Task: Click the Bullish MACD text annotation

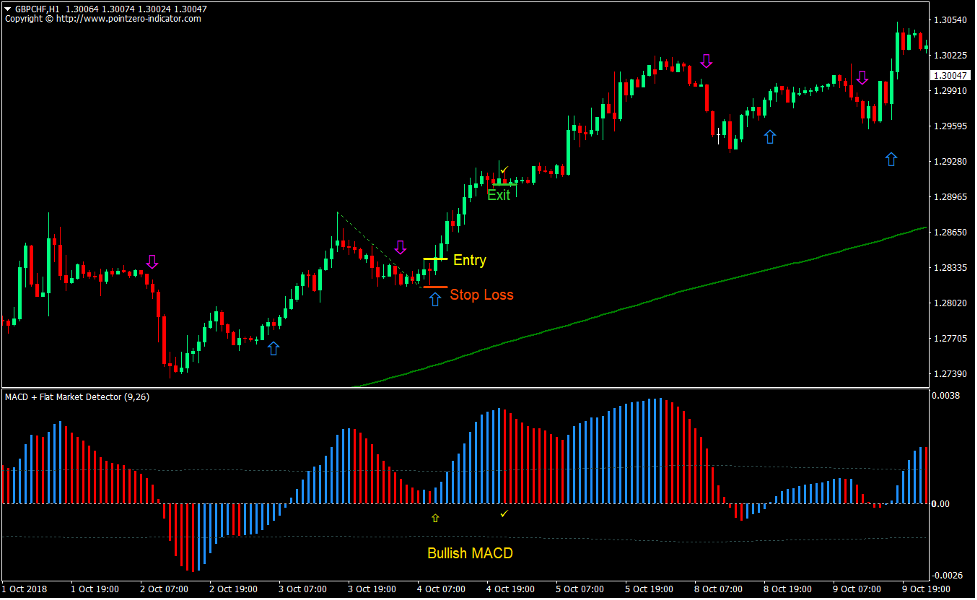Action: click(x=470, y=552)
